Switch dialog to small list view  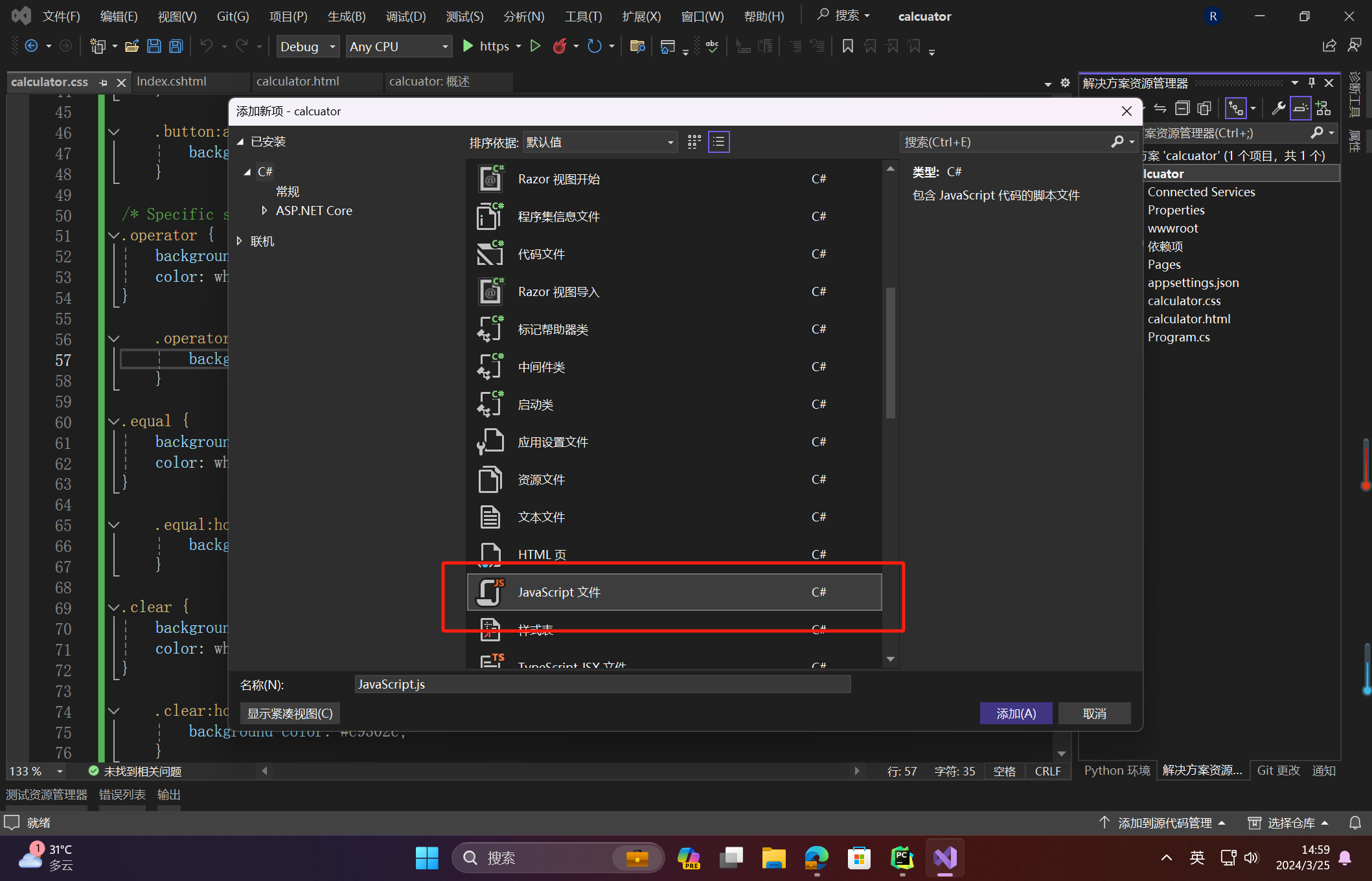pyautogui.click(x=719, y=142)
